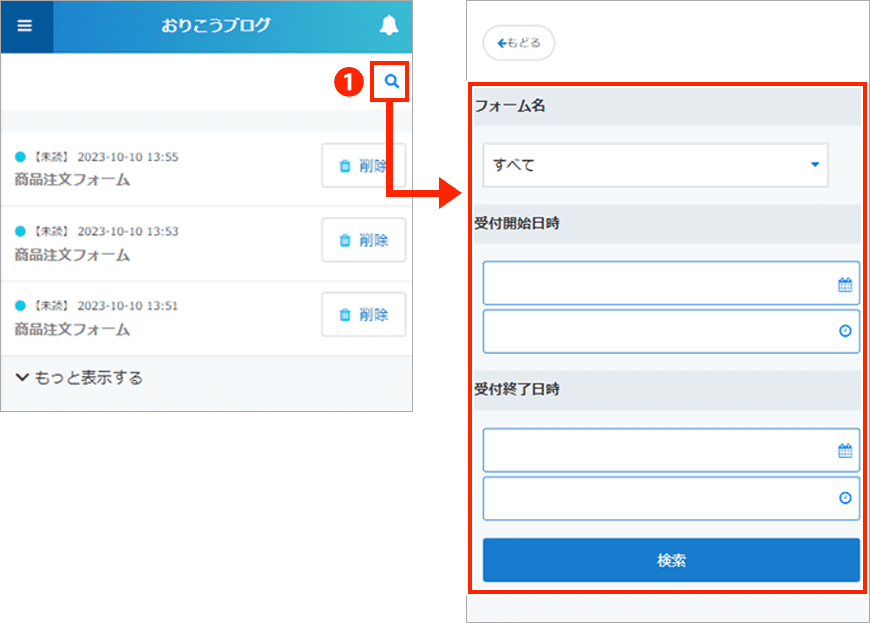Click the notification bell icon
The image size is (870, 623).
[x=389, y=26]
